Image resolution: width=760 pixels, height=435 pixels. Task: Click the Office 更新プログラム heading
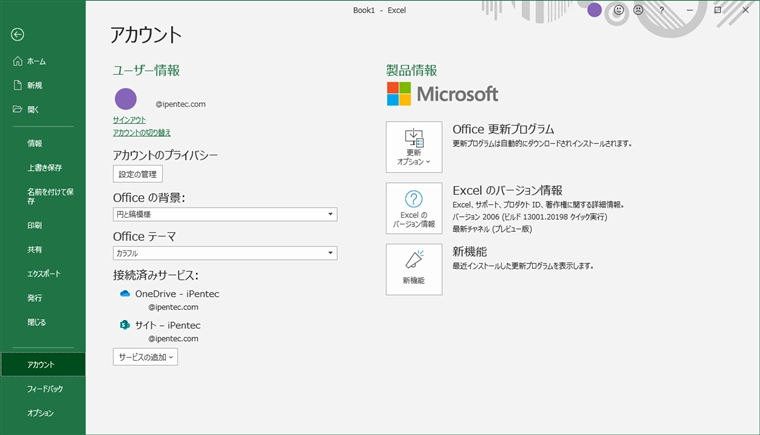pos(503,129)
